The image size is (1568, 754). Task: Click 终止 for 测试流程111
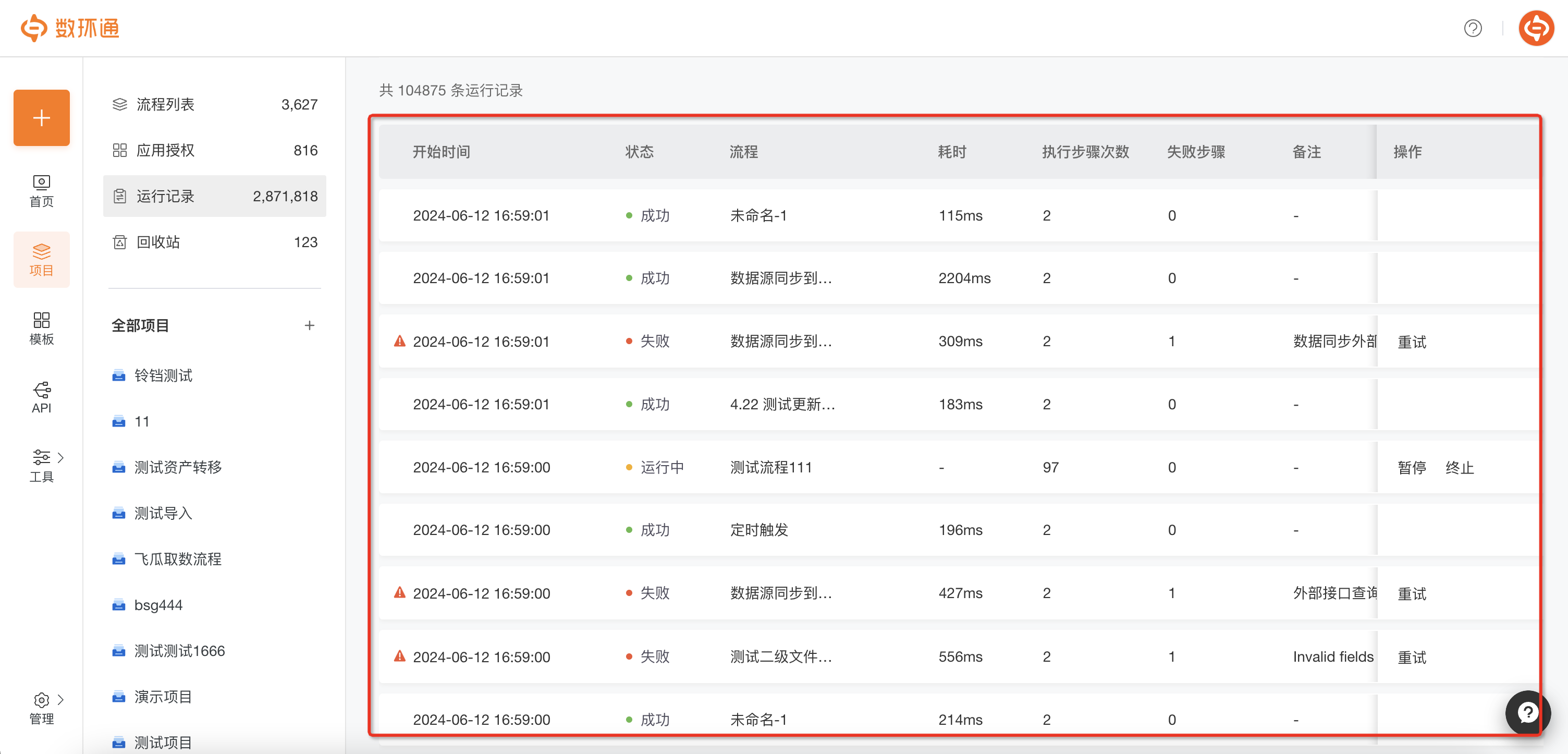click(1460, 468)
